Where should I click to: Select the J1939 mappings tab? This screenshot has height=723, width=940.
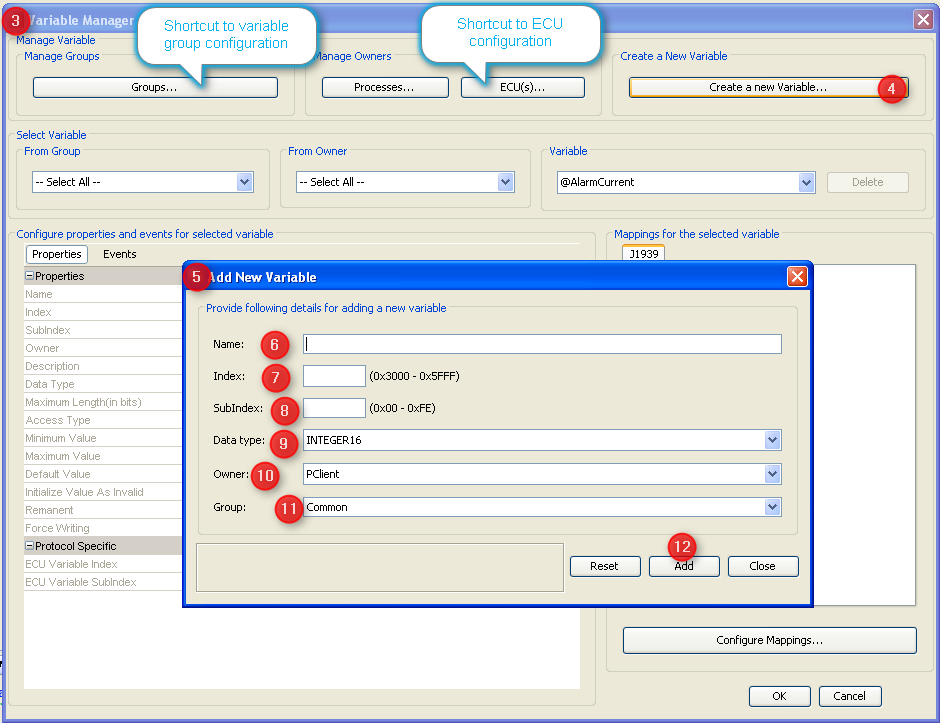(643, 253)
